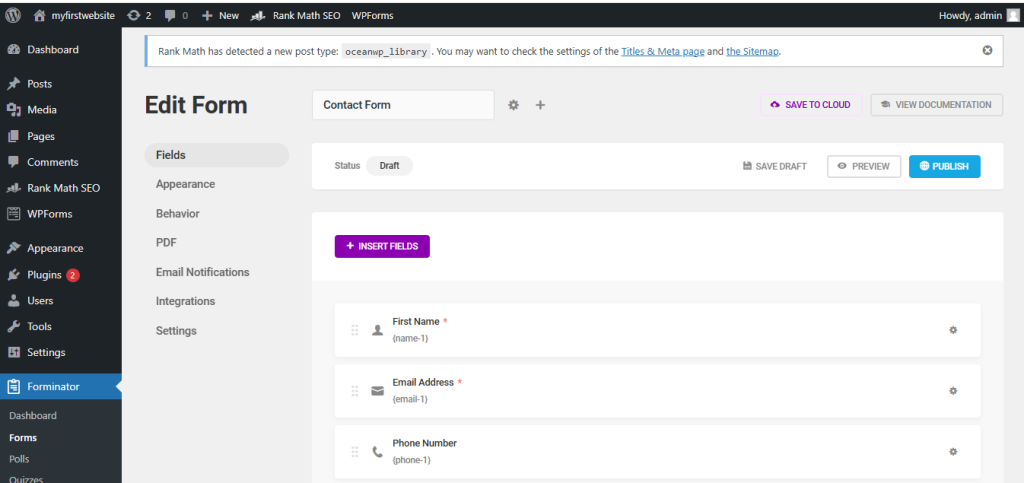Image resolution: width=1024 pixels, height=483 pixels.
Task: Click the Contact Form name input
Action: pyautogui.click(x=402, y=105)
